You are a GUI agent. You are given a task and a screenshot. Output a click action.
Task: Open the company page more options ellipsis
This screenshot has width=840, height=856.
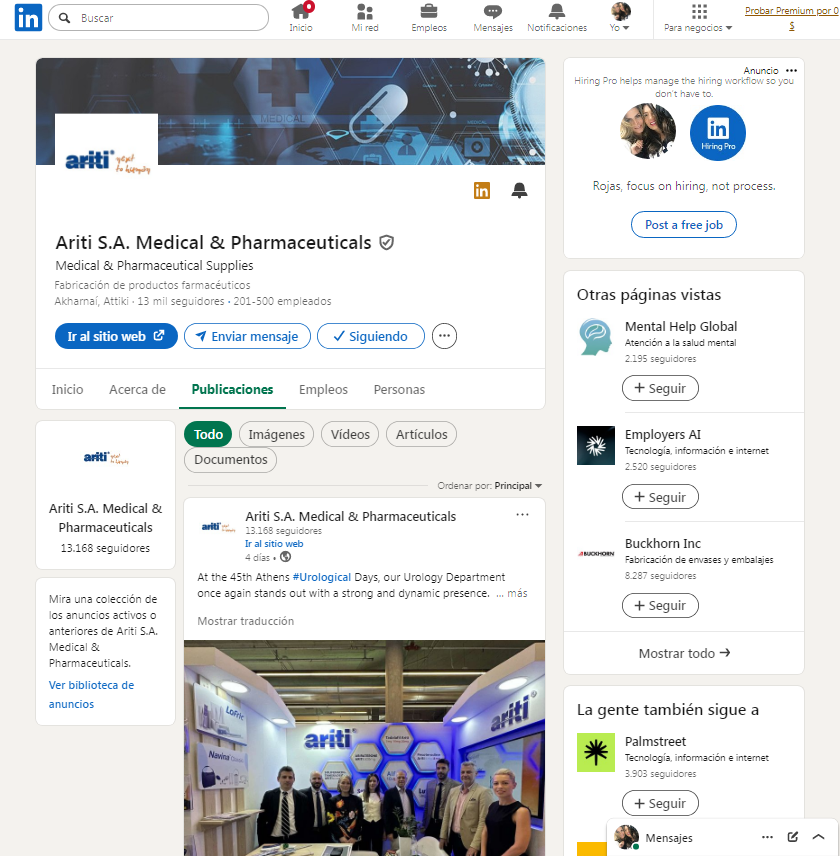coord(444,336)
